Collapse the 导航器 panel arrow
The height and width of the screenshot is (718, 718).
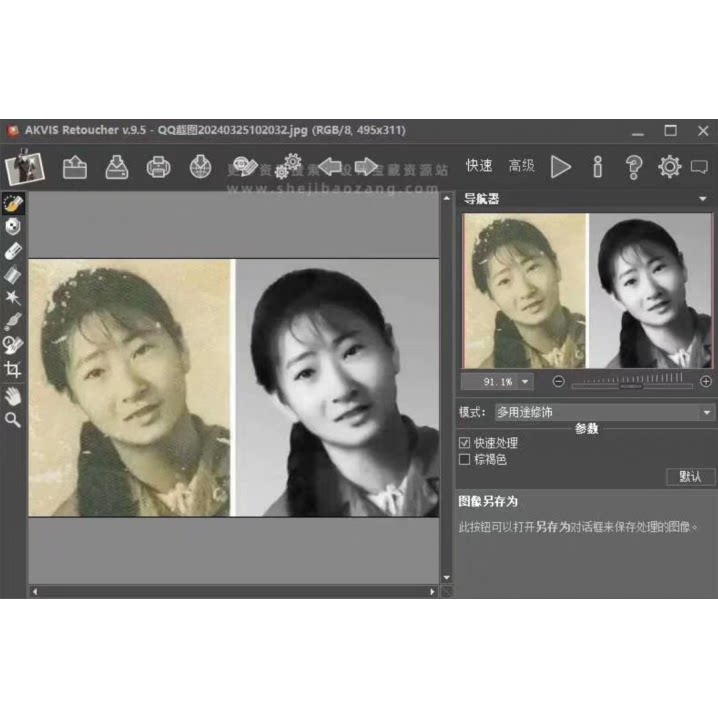(x=702, y=199)
